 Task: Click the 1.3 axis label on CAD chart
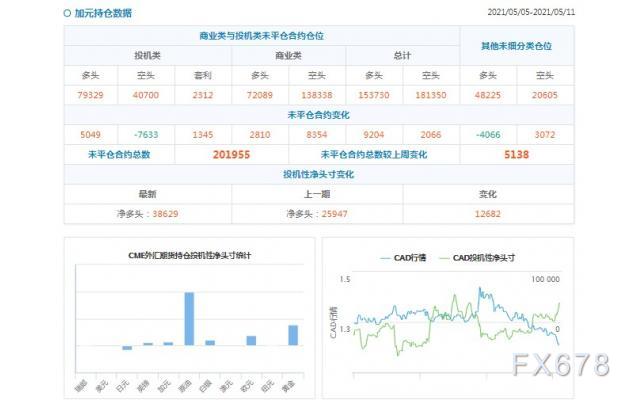pyautogui.click(x=345, y=329)
